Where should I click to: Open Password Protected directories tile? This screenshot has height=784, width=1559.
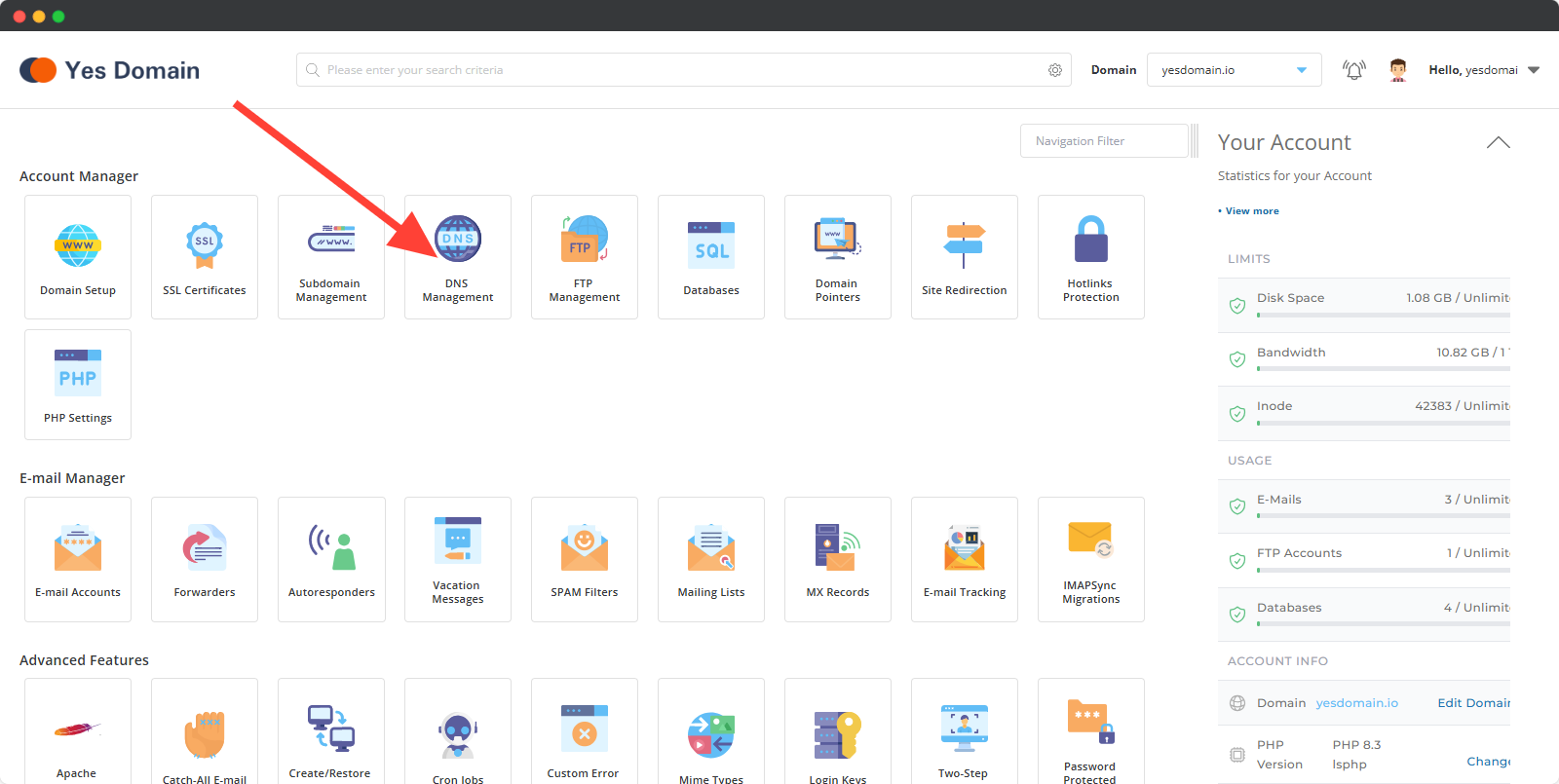coord(1091,731)
